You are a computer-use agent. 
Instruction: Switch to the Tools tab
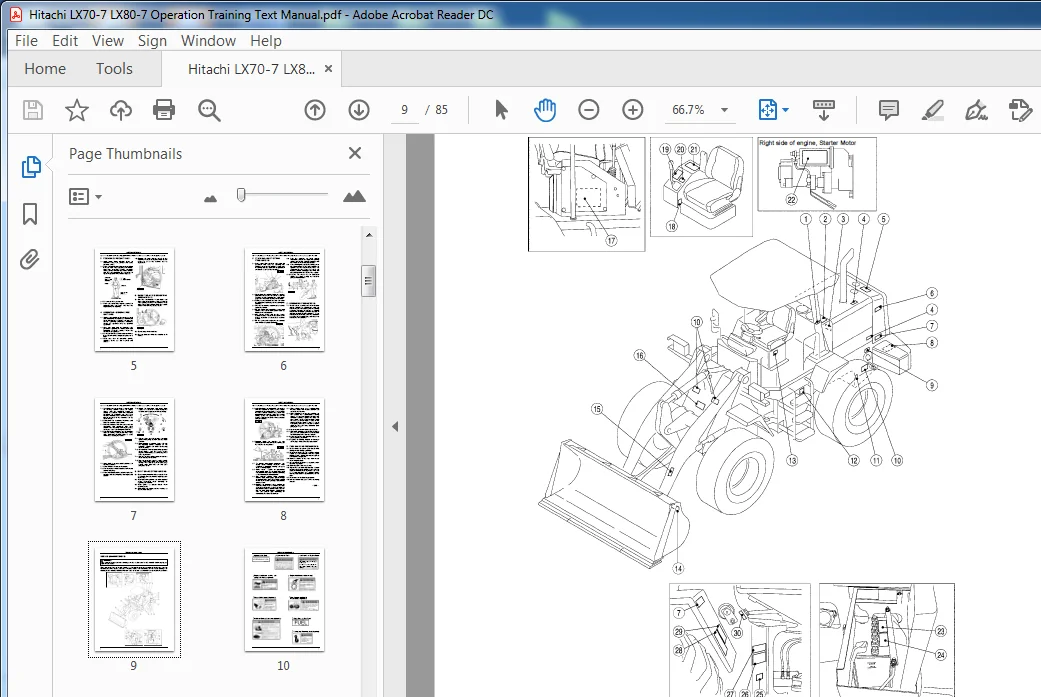coord(114,68)
